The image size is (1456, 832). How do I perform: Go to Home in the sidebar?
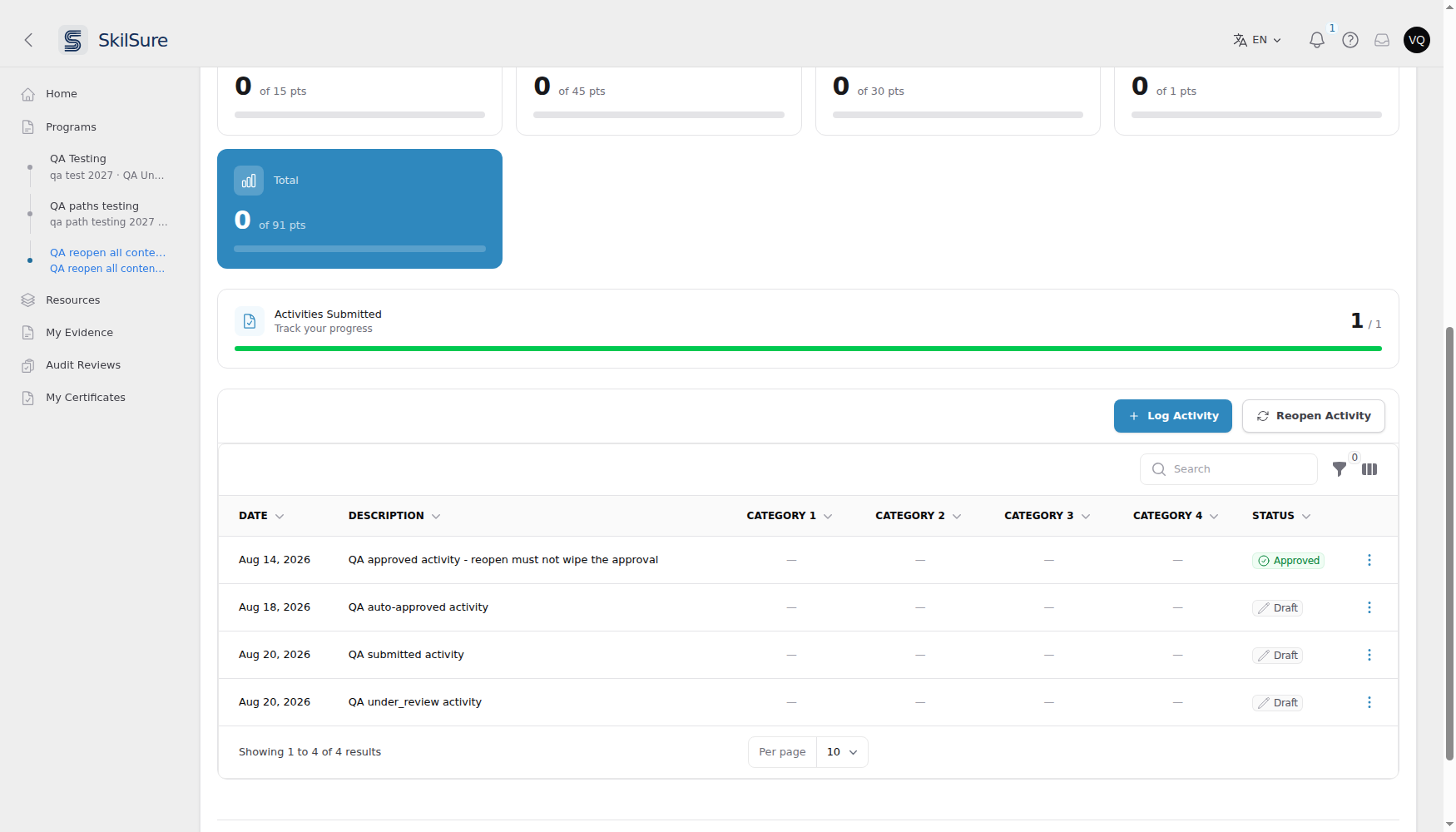tap(61, 94)
